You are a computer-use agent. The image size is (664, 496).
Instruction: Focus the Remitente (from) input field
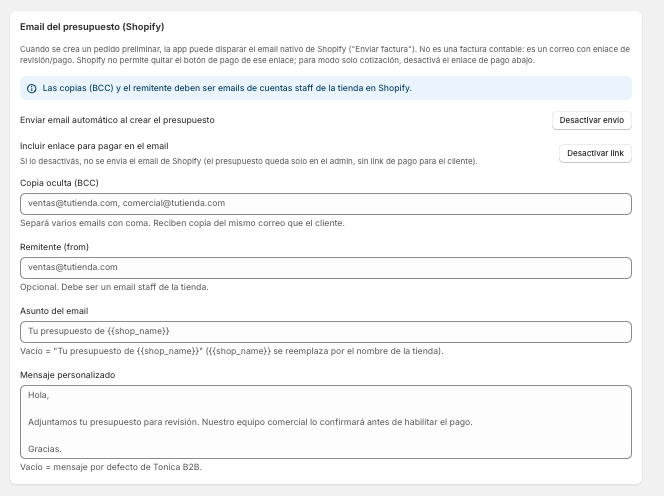pyautogui.click(x=326, y=268)
